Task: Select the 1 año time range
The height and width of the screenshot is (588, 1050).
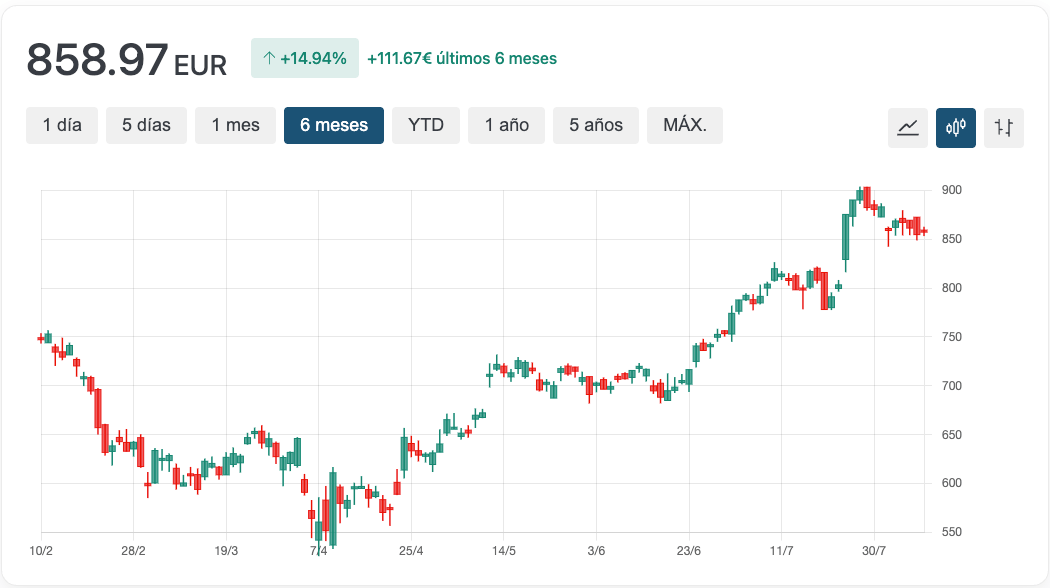Action: pyautogui.click(x=506, y=125)
